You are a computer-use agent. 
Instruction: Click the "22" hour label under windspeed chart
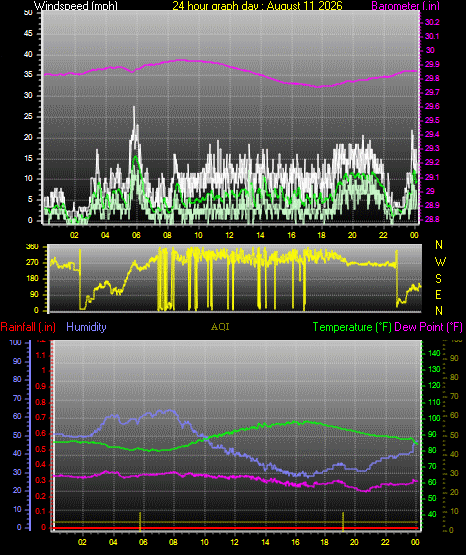point(383,235)
